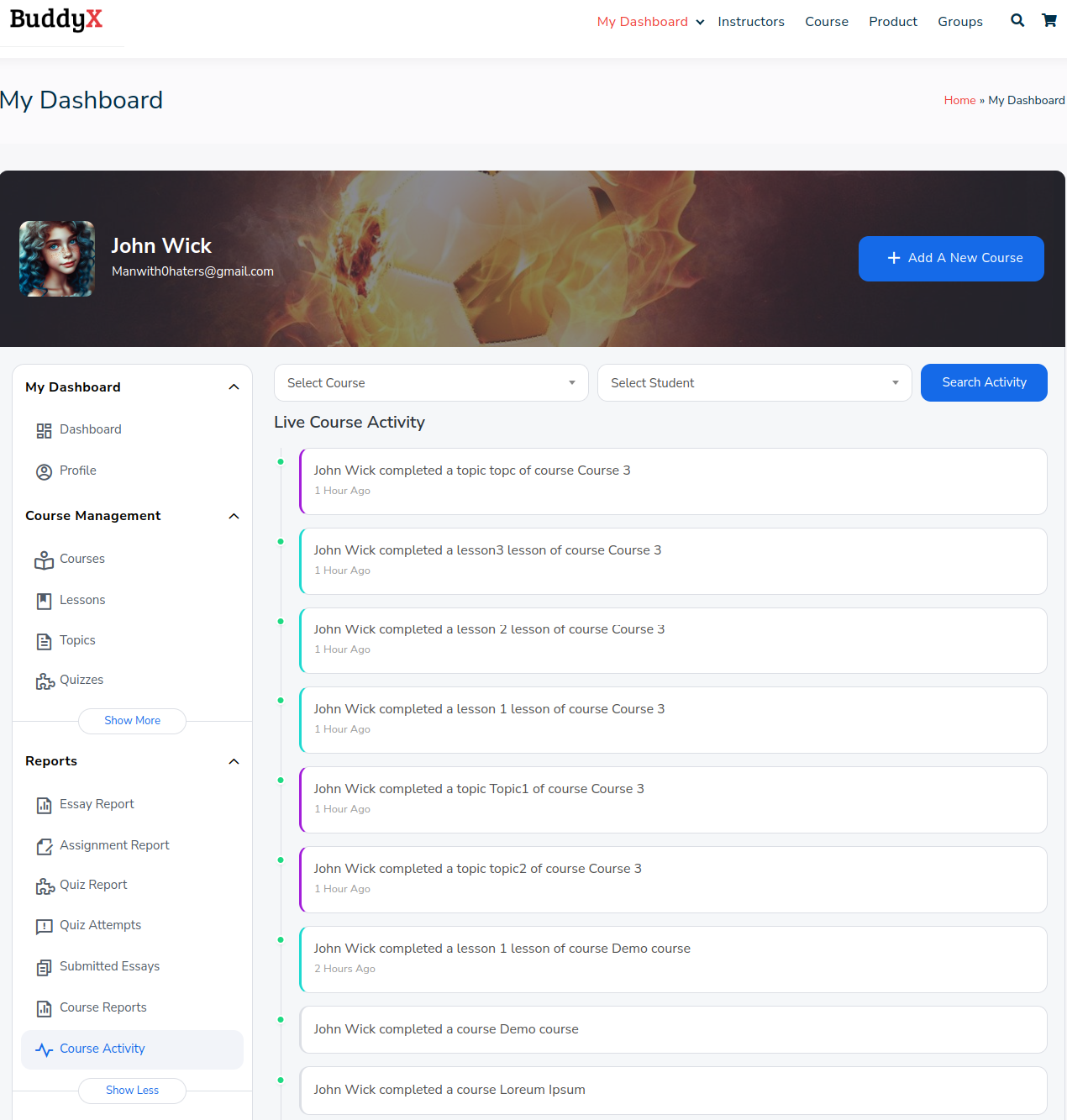Image resolution: width=1067 pixels, height=1120 pixels.
Task: Collapse the My Dashboard sidebar section
Action: click(x=234, y=387)
